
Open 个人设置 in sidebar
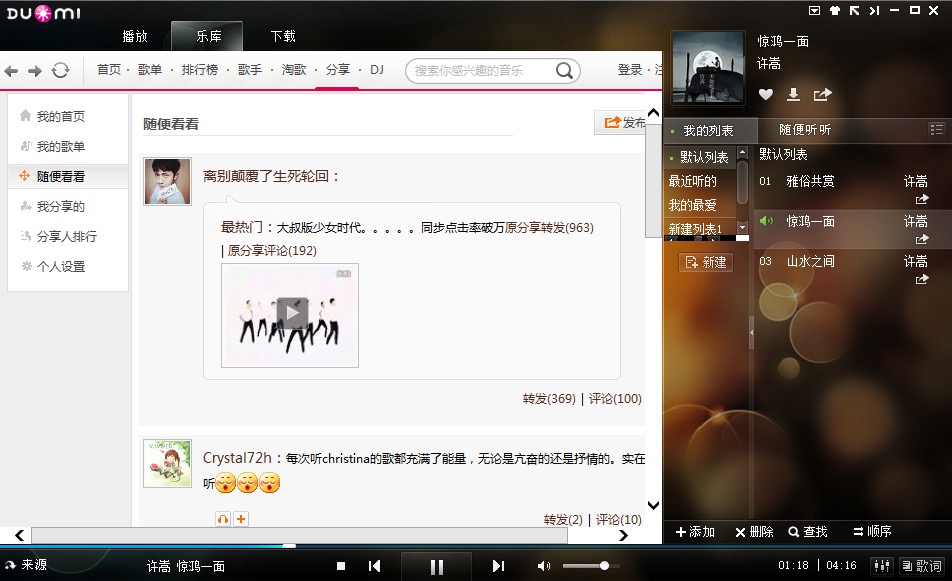[60, 267]
